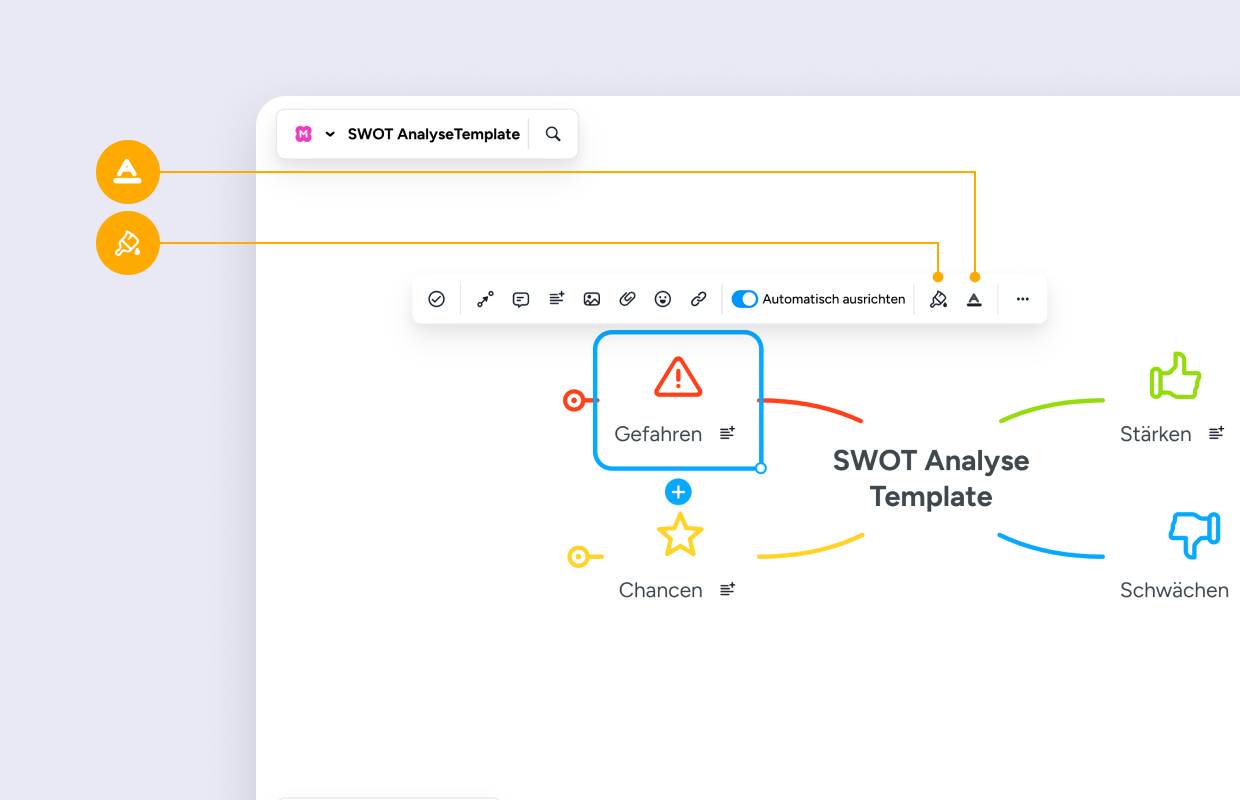This screenshot has width=1240, height=800.
Task: Open the fill color paint bucket tool
Action: 938,299
